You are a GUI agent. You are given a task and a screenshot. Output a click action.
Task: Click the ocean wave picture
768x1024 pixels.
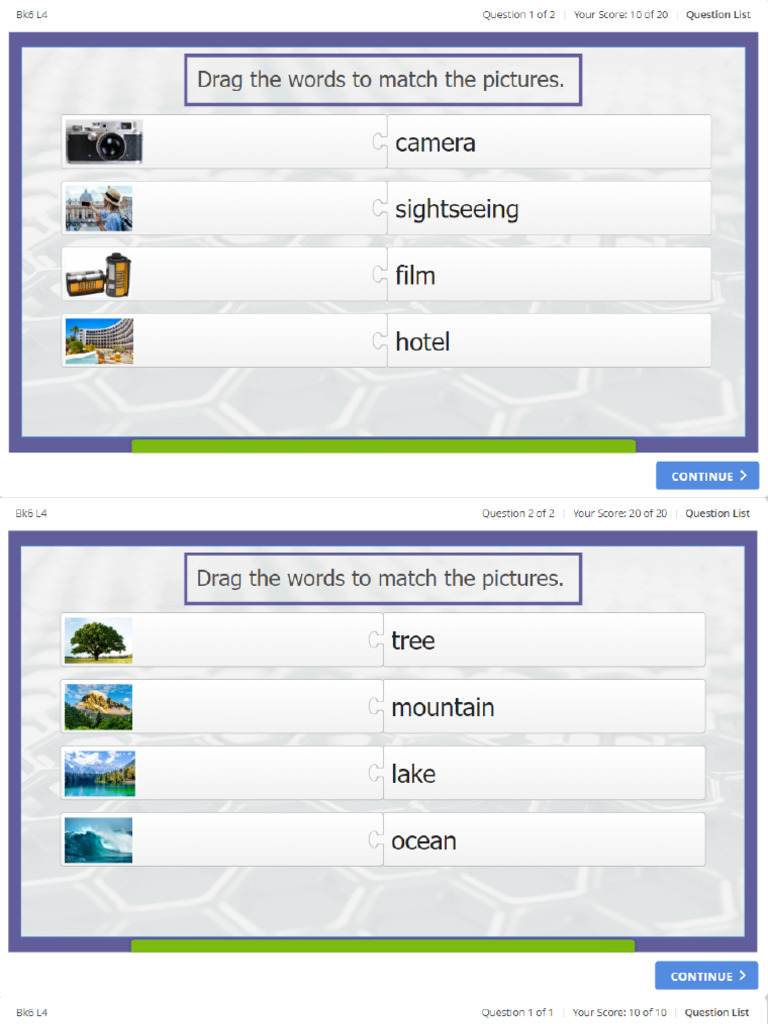(98, 840)
